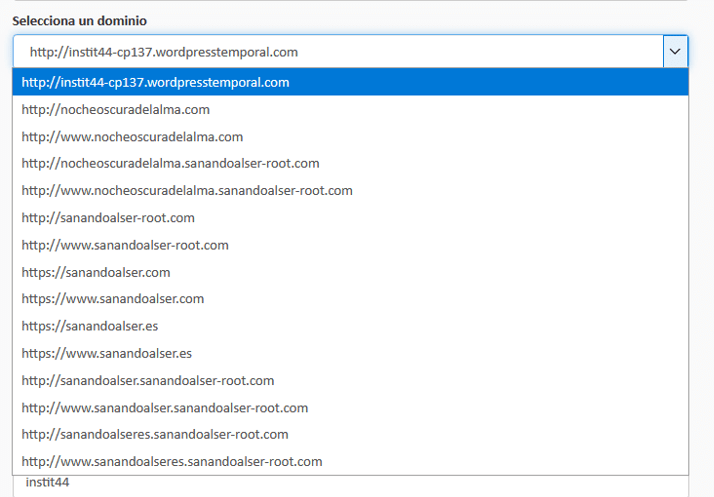Click the input field containing instit44
Screen dimensions: 714x497
point(351,486)
